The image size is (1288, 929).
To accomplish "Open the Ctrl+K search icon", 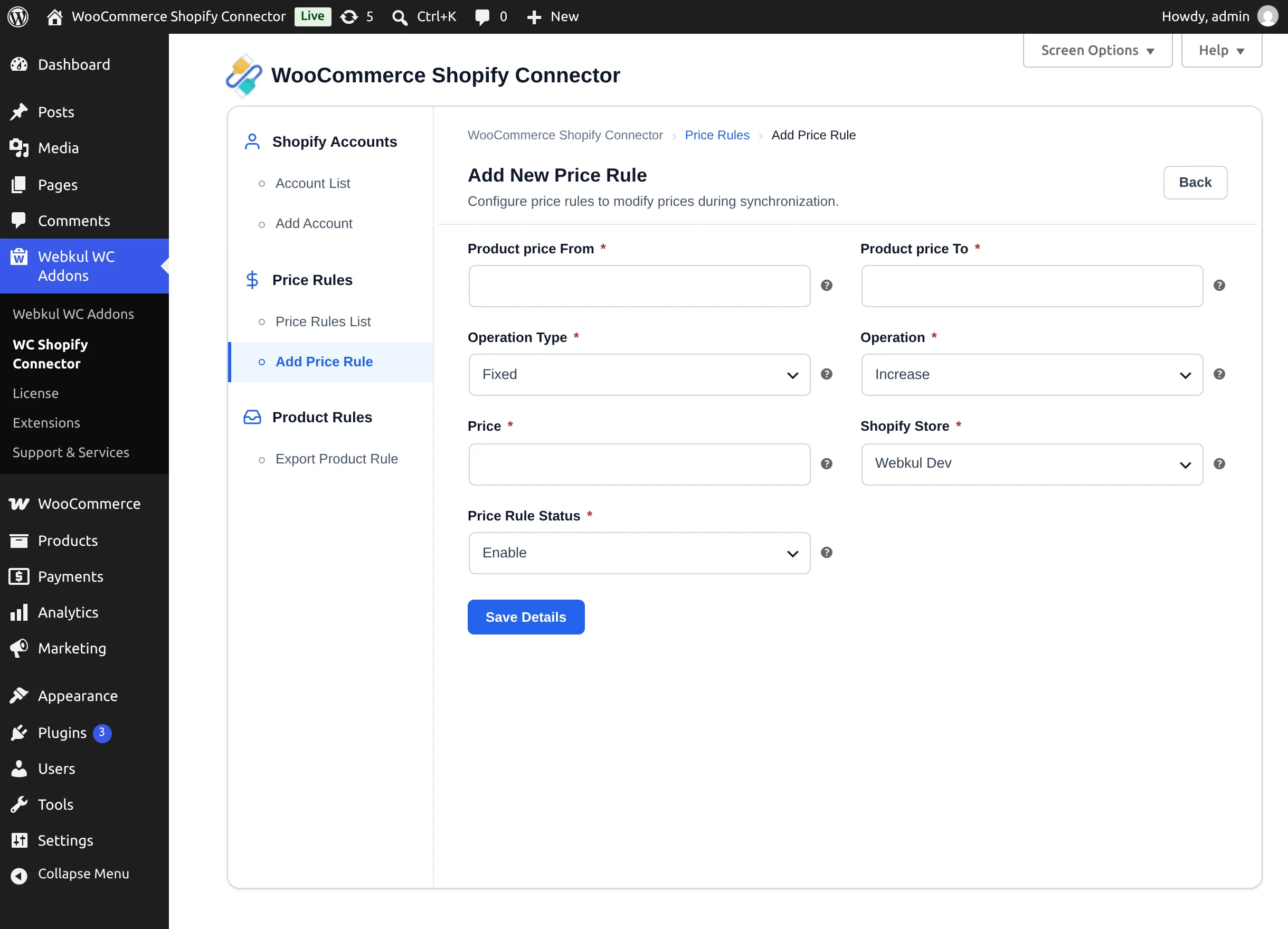I will (x=399, y=17).
